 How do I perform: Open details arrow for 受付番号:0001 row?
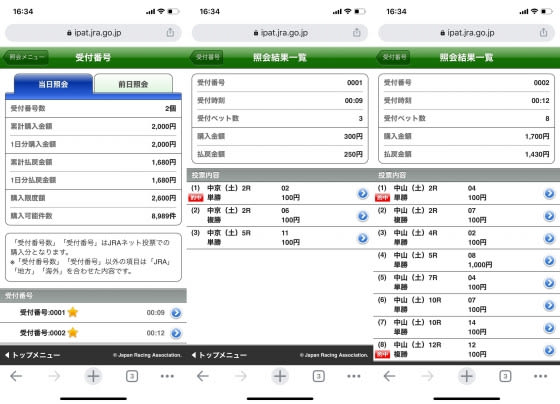pyautogui.click(x=176, y=313)
